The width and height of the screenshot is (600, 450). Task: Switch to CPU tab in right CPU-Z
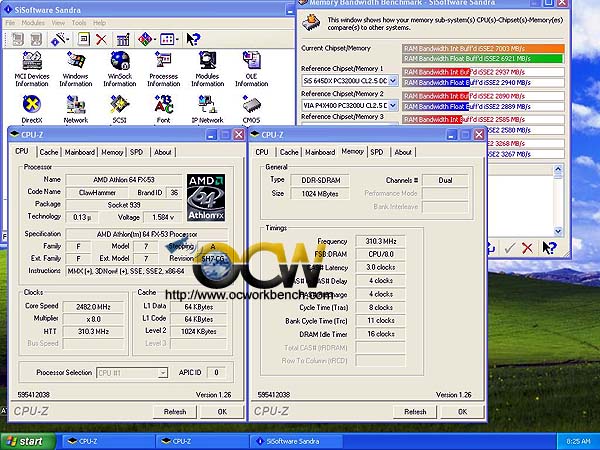pyautogui.click(x=262, y=152)
